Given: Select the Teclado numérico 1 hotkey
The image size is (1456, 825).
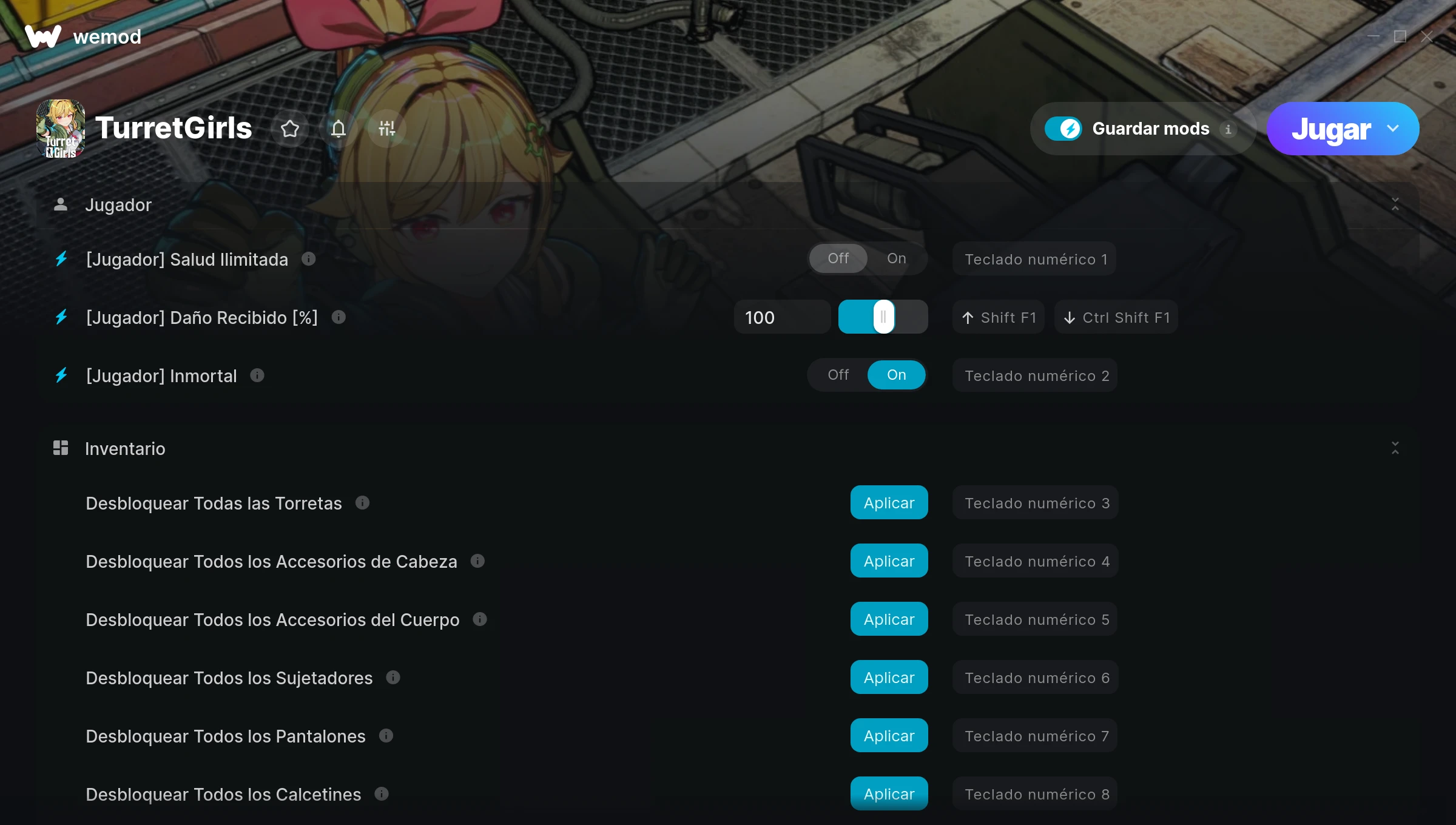Looking at the screenshot, I should 1034,259.
